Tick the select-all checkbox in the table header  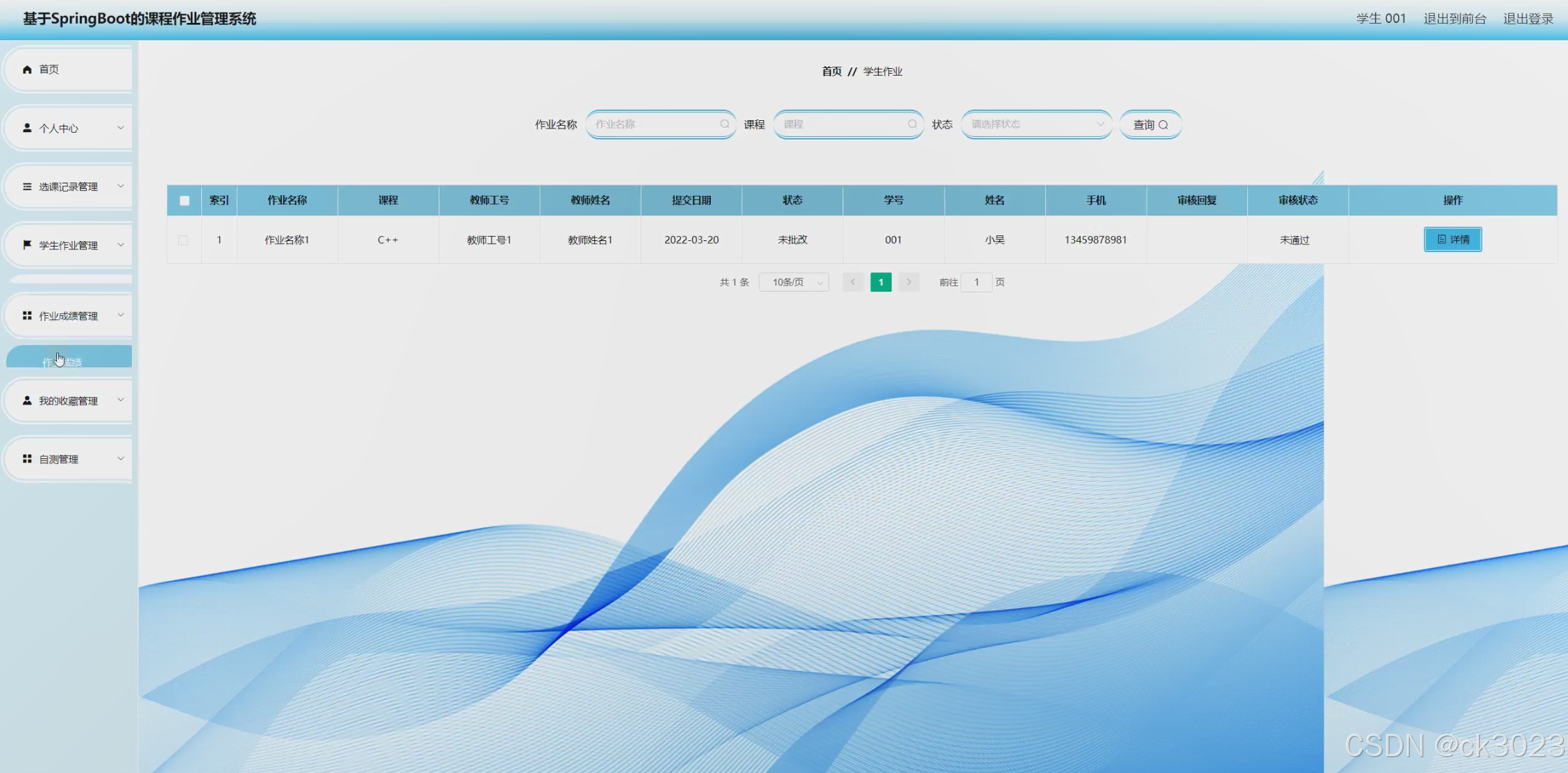pos(184,201)
